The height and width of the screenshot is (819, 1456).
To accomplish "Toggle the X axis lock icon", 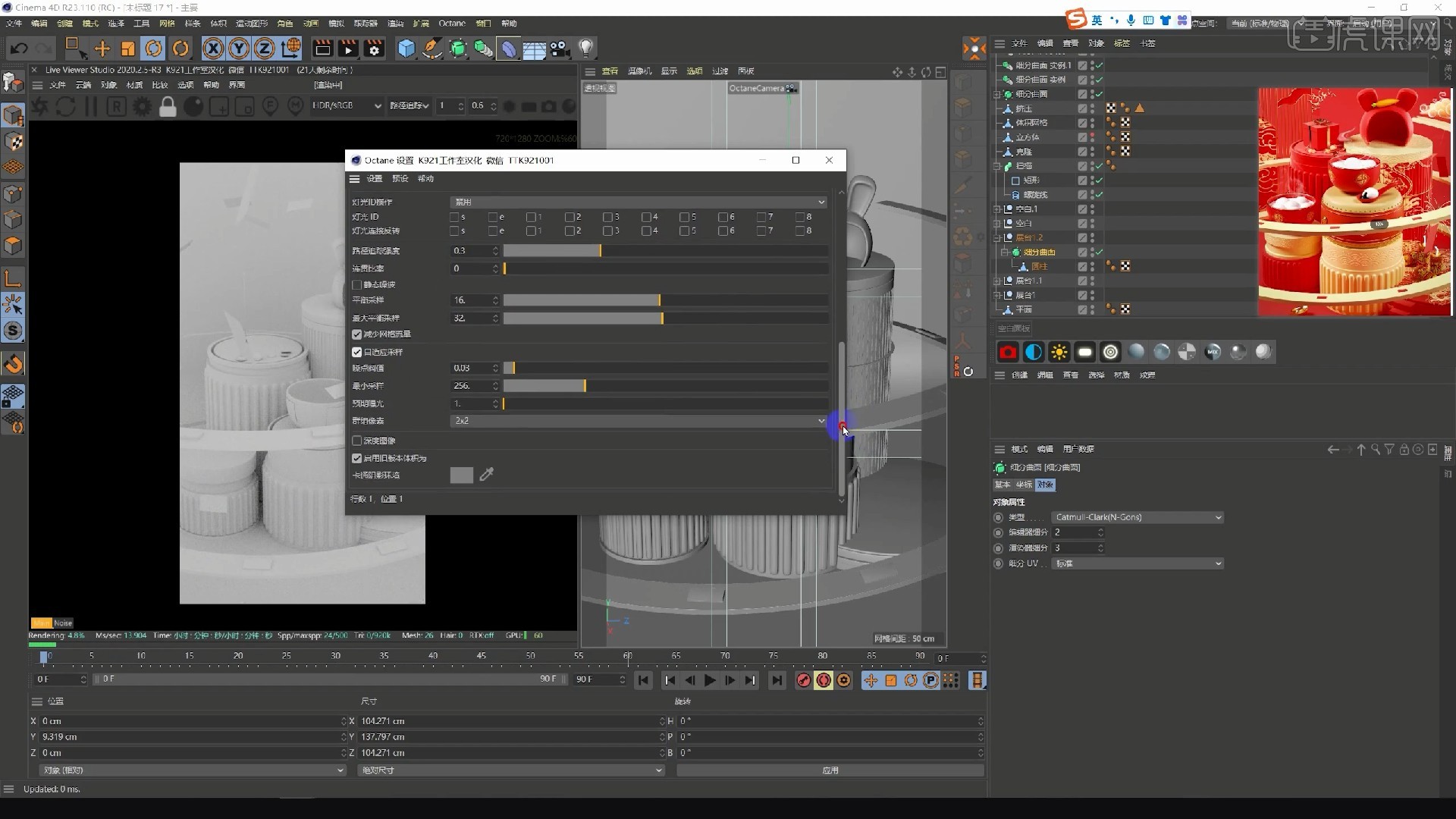I will pos(213,49).
